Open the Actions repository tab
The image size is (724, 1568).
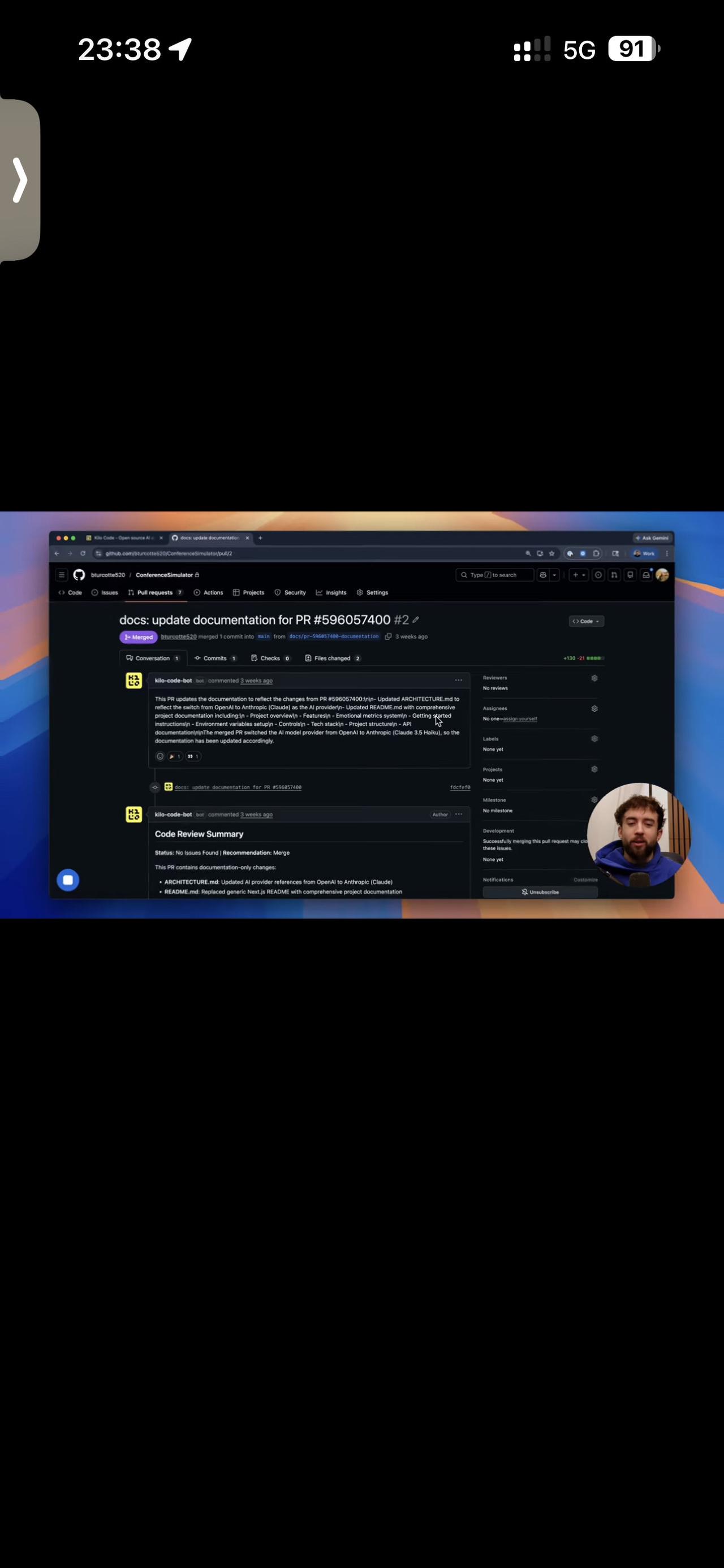pyautogui.click(x=208, y=592)
